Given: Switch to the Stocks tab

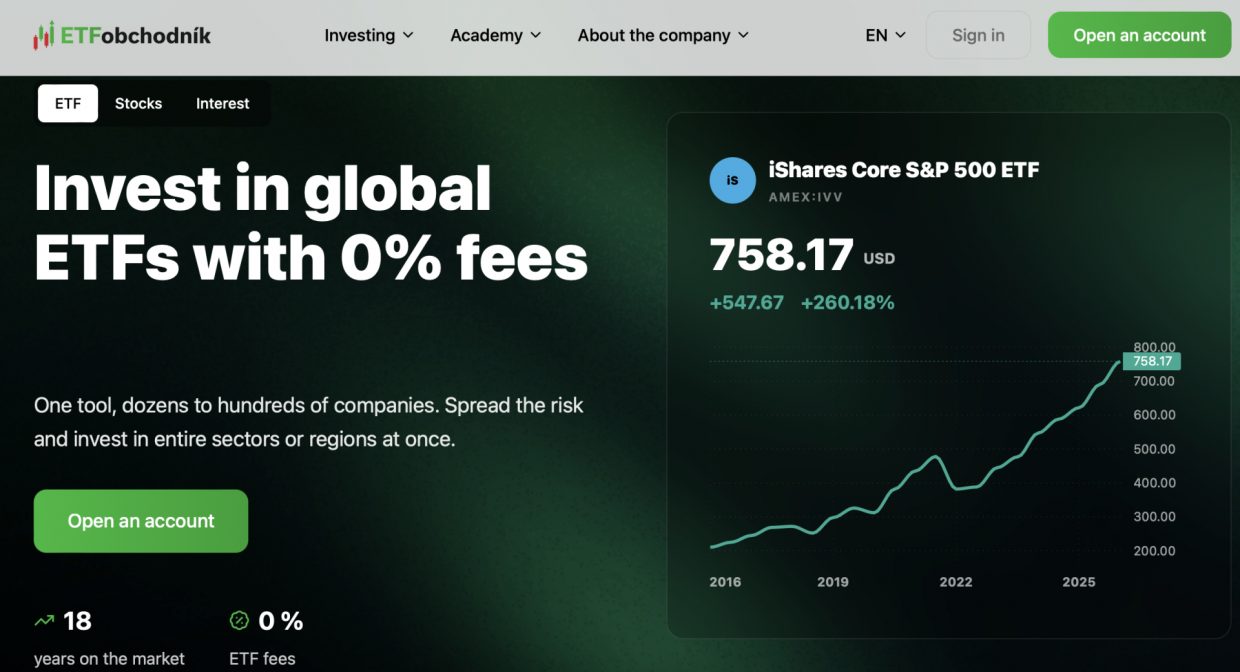Looking at the screenshot, I should pyautogui.click(x=138, y=103).
